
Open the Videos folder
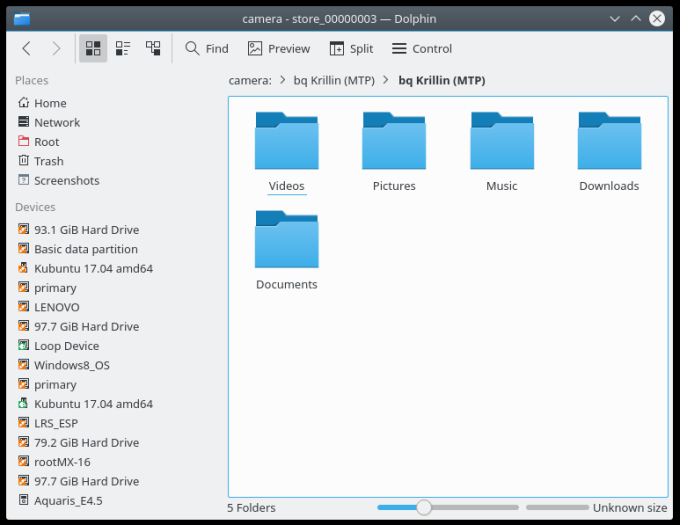287,150
